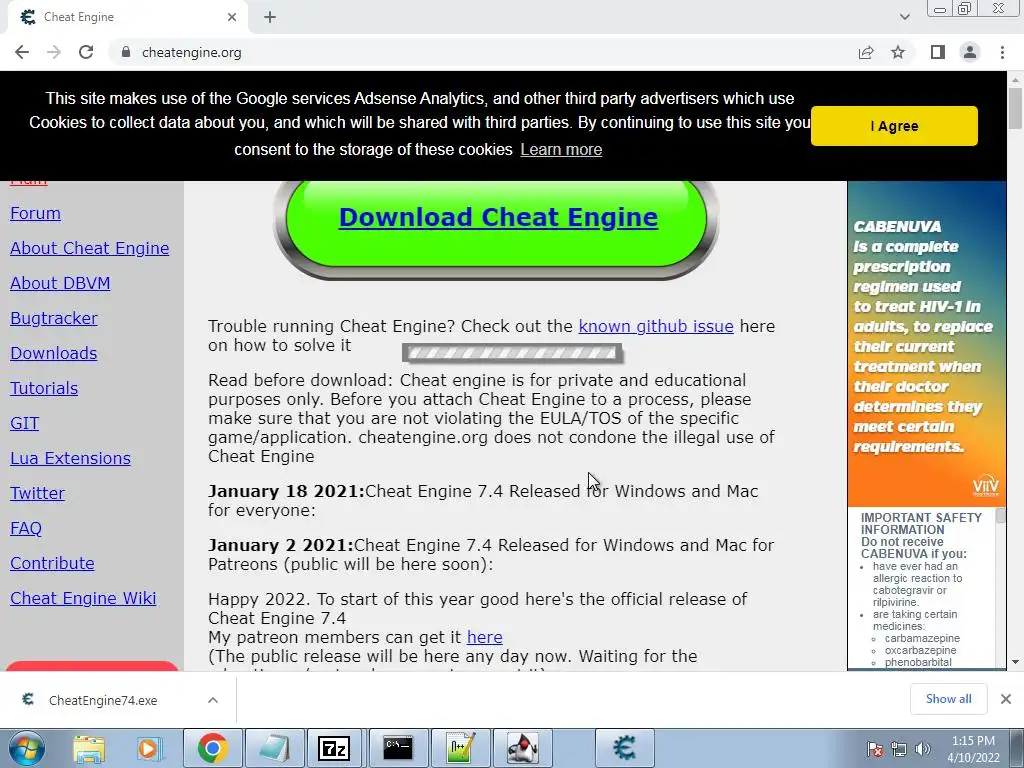Open the Chrome three-dot menu
1024x768 pixels.
tap(1002, 52)
